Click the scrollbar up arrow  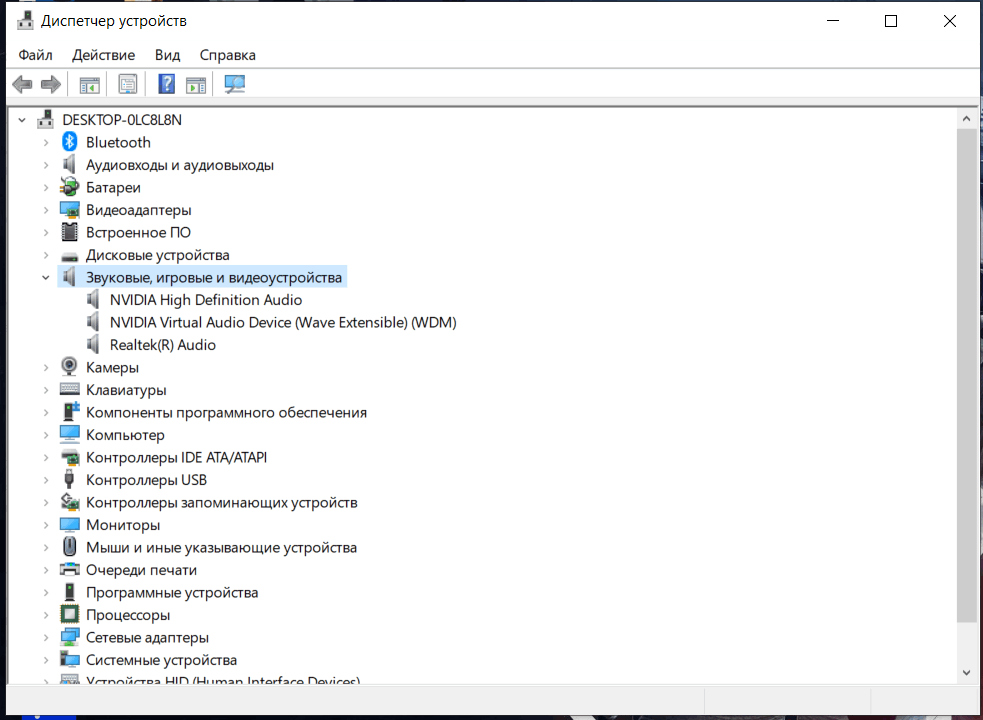[966, 119]
